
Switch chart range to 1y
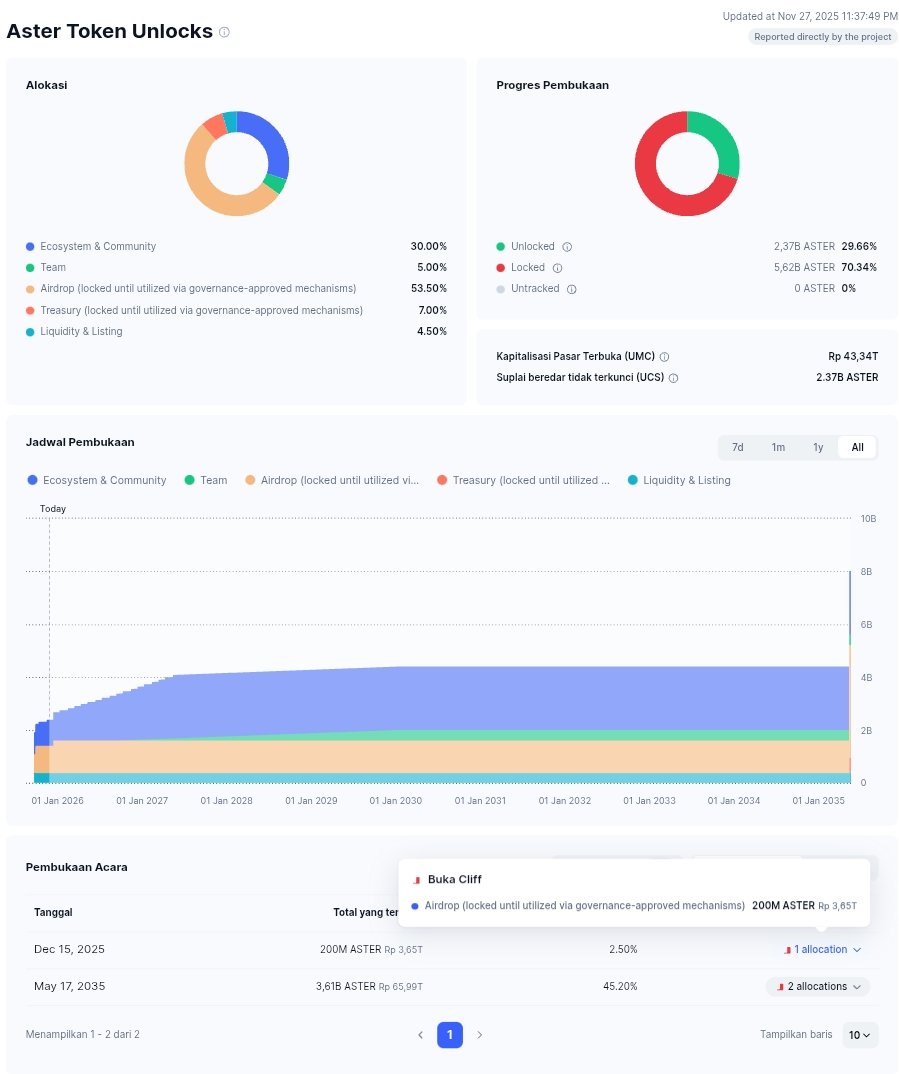818,447
